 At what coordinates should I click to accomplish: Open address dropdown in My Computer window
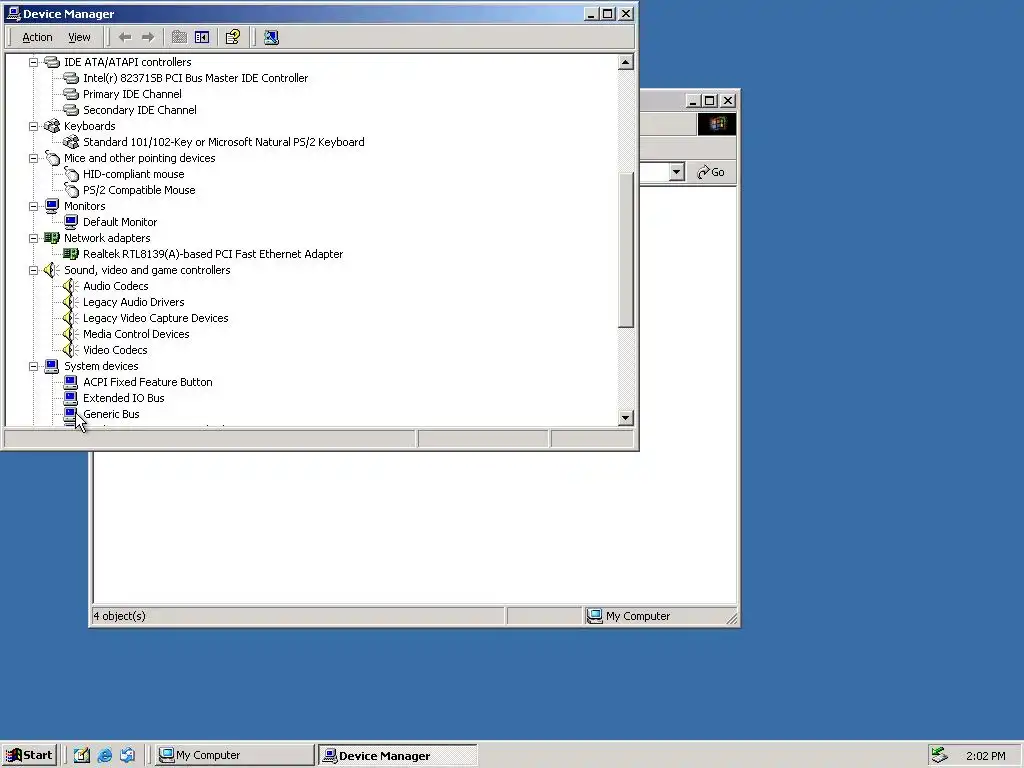677,172
